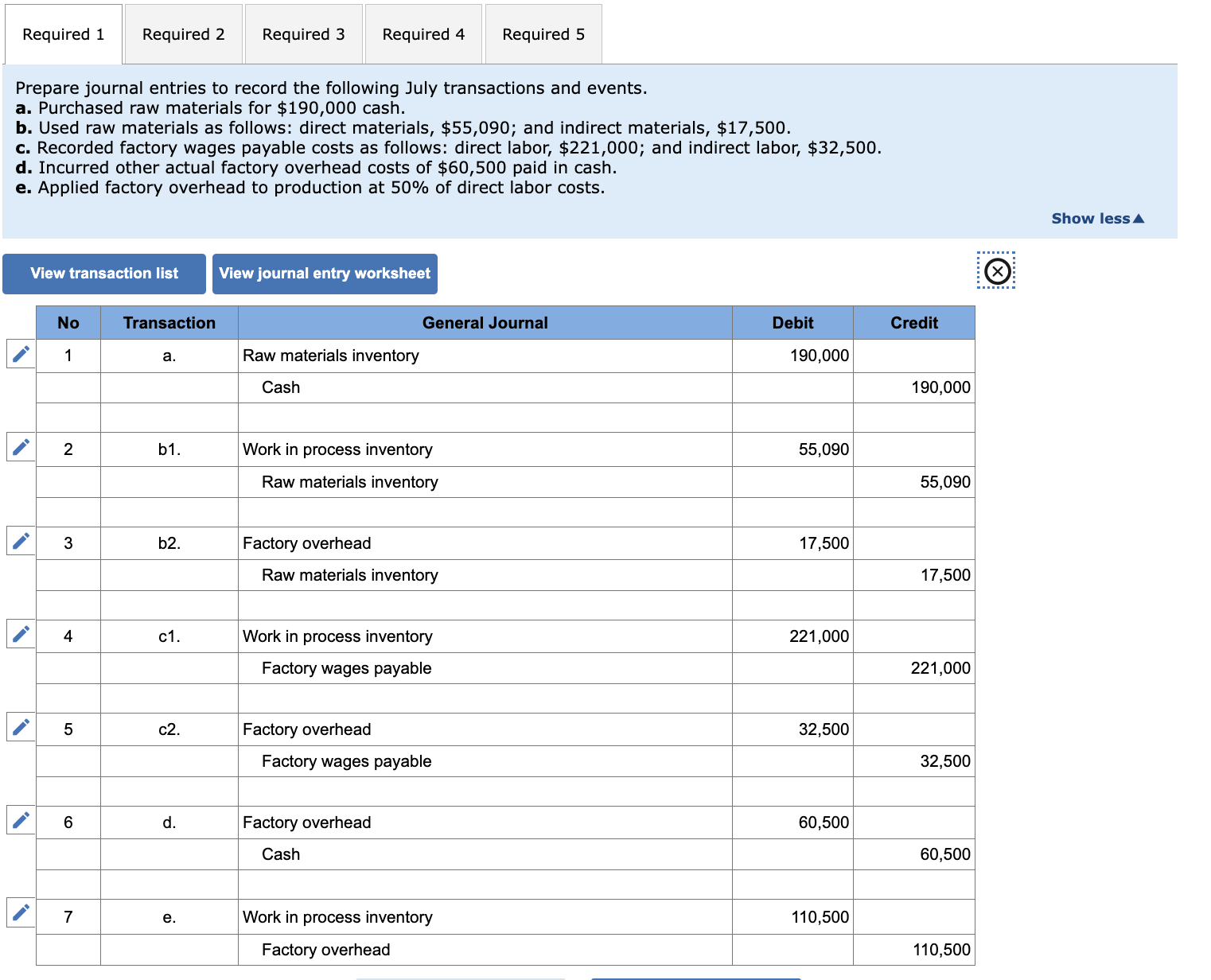Image resolution: width=1211 pixels, height=980 pixels.
Task: Select the 60,500 debit amount
Action: (x=793, y=822)
